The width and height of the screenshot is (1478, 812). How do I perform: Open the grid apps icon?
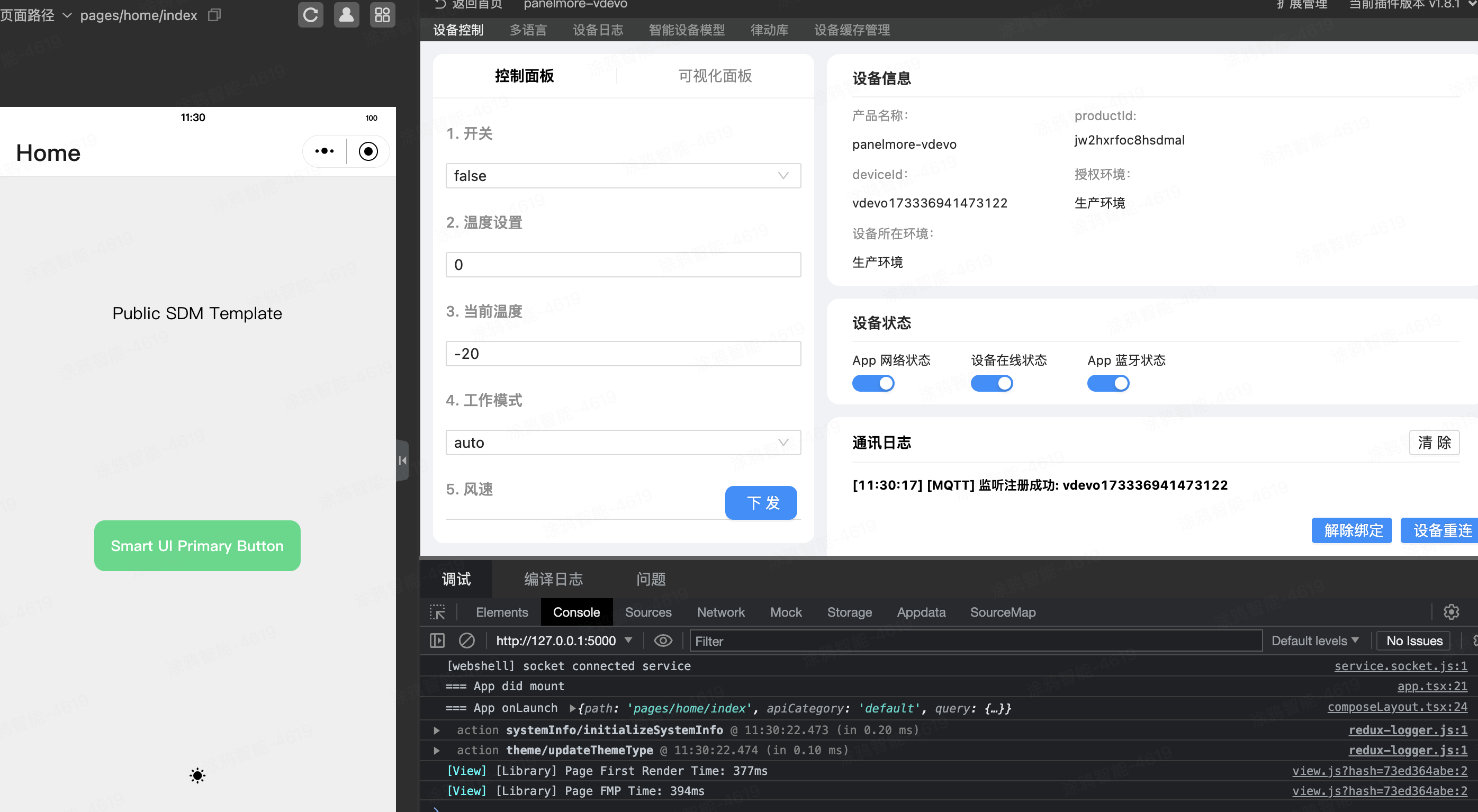pos(382,15)
